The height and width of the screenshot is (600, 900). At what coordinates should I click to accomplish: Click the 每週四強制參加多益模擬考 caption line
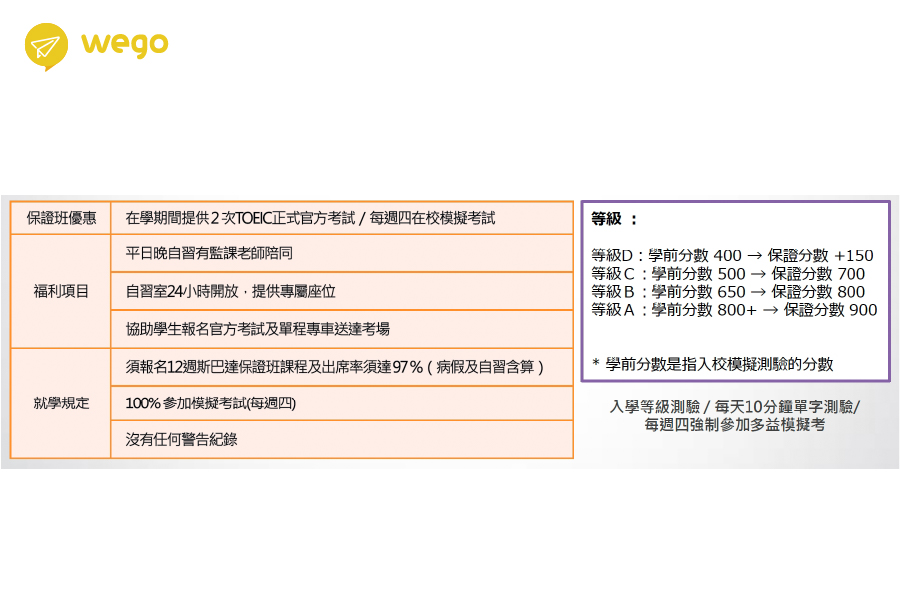click(734, 425)
